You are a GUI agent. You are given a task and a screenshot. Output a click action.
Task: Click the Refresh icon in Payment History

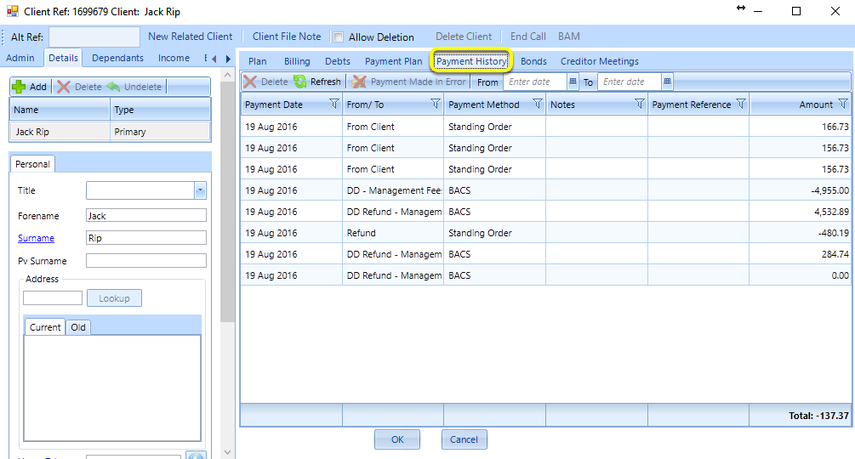coord(300,82)
